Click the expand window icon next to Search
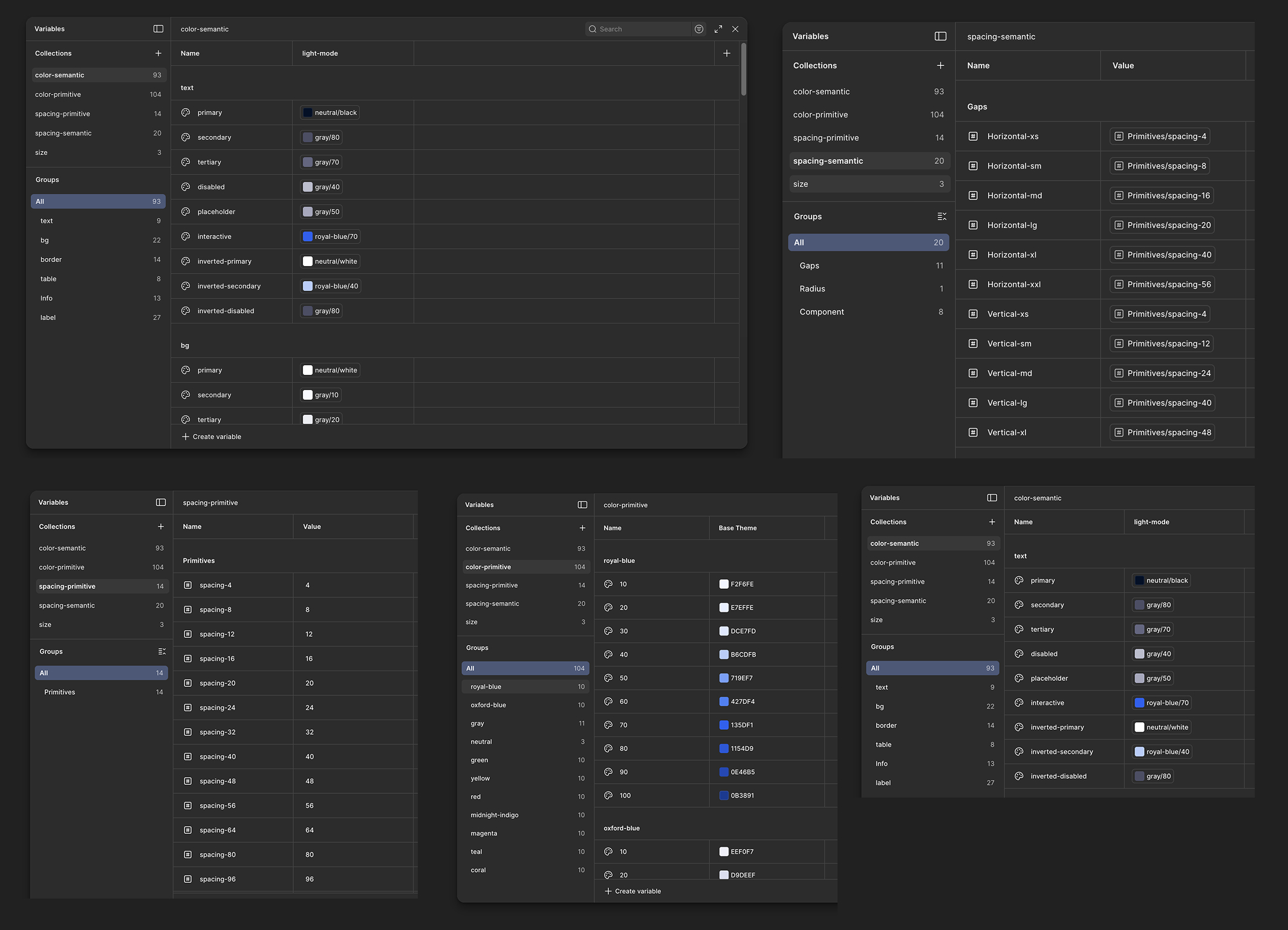The image size is (1288, 930). (x=718, y=29)
